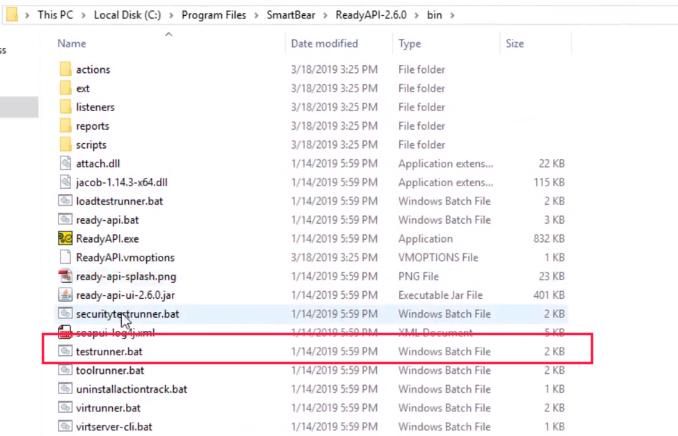Click the toolrunner.bat file icon
This screenshot has height=436, width=678.
pos(65,370)
